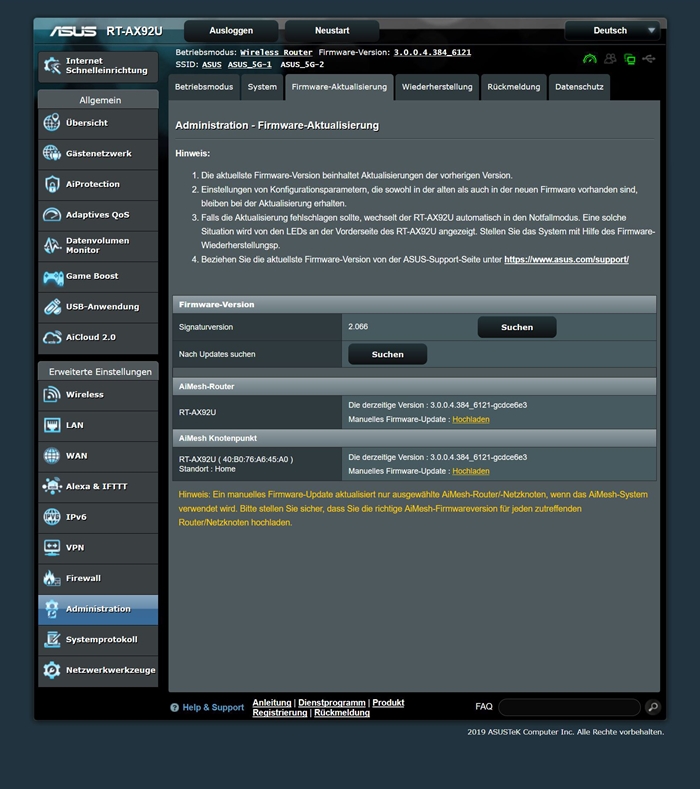Click the users status icon in header
The height and width of the screenshot is (789, 700).
610,59
